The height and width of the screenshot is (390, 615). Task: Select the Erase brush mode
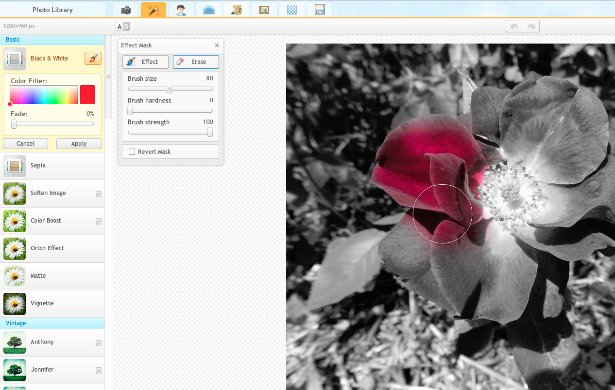(x=196, y=62)
